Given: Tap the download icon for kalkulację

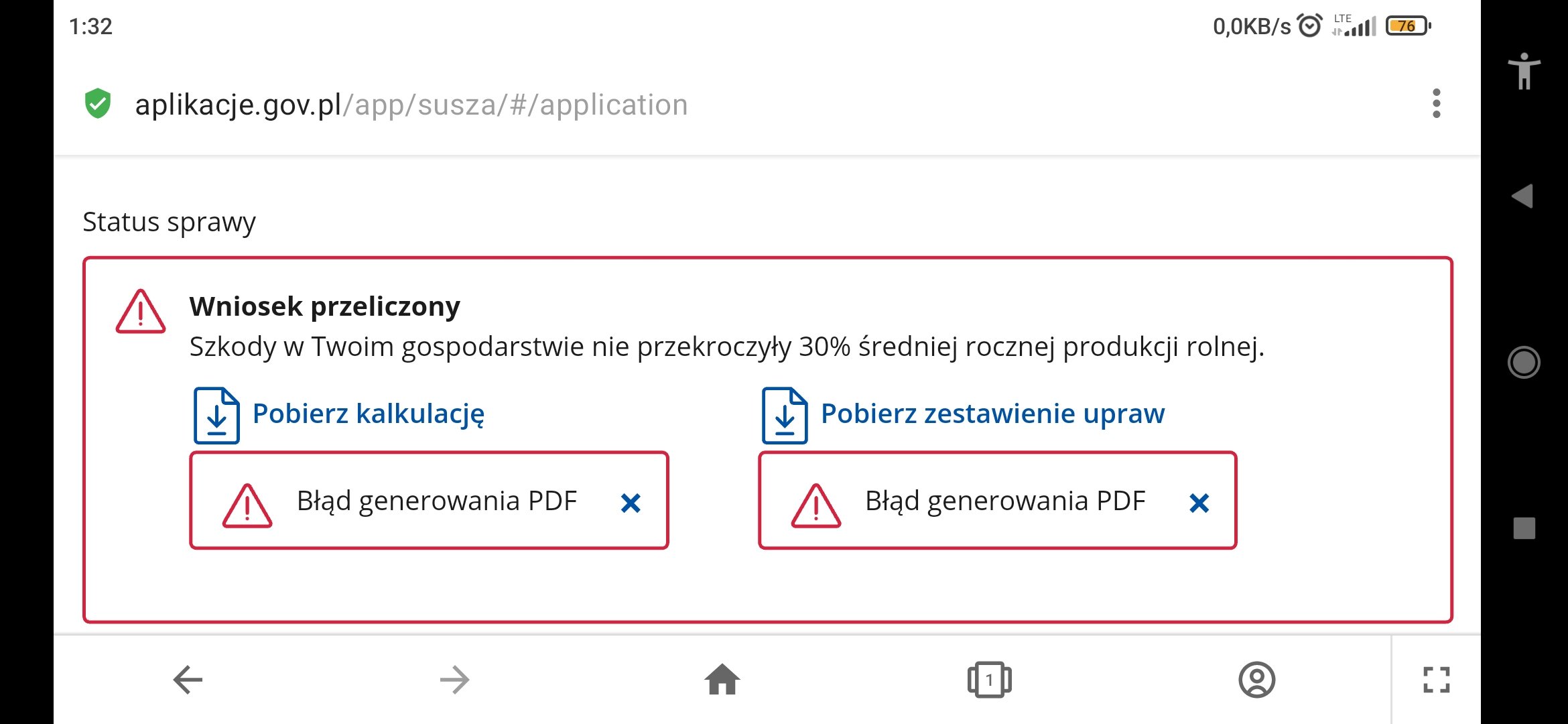Looking at the screenshot, I should click(216, 416).
